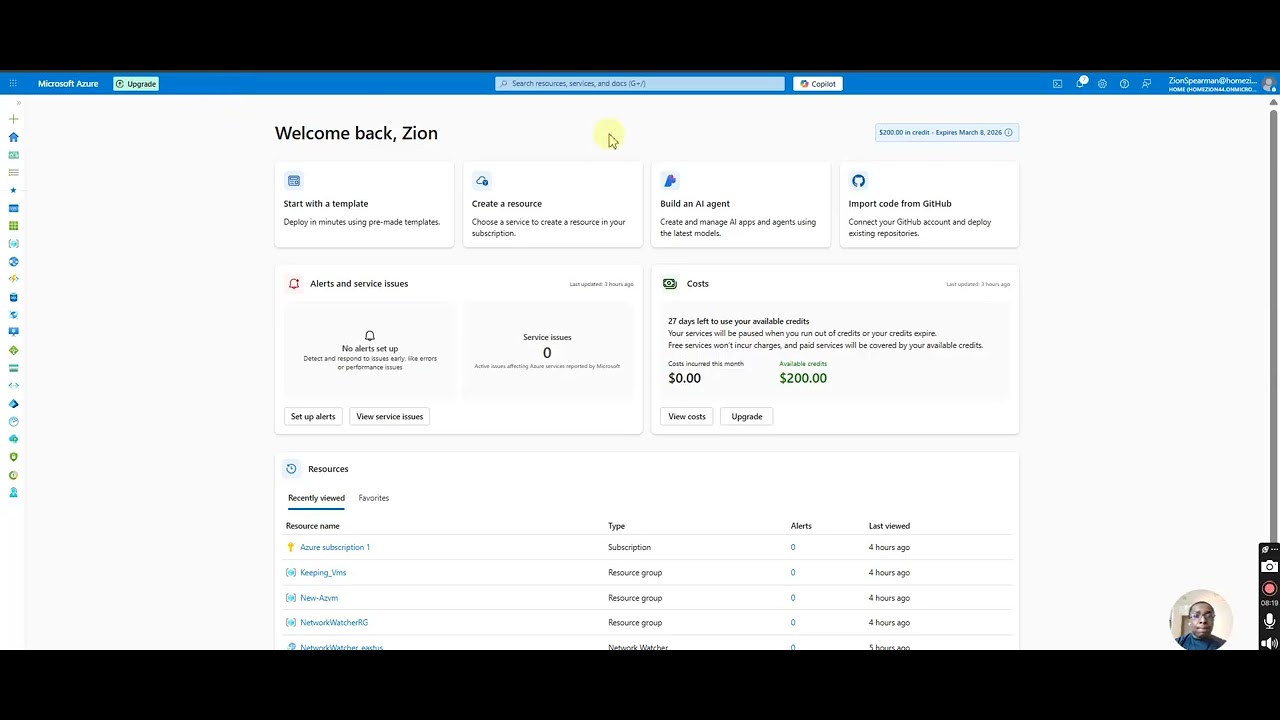This screenshot has height=720, width=1280.
Task: Open Load balancers diamond icon in sidebar
Action: coord(13,350)
